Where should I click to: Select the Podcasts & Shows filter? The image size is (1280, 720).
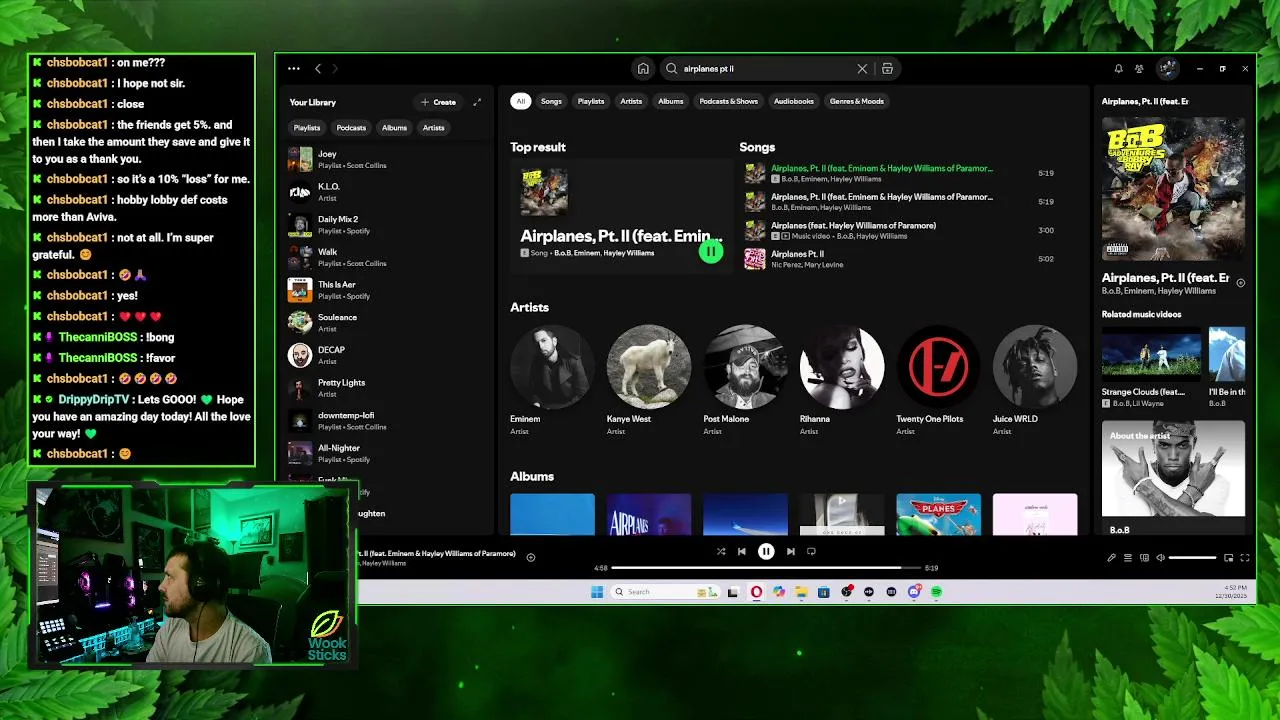click(x=728, y=101)
